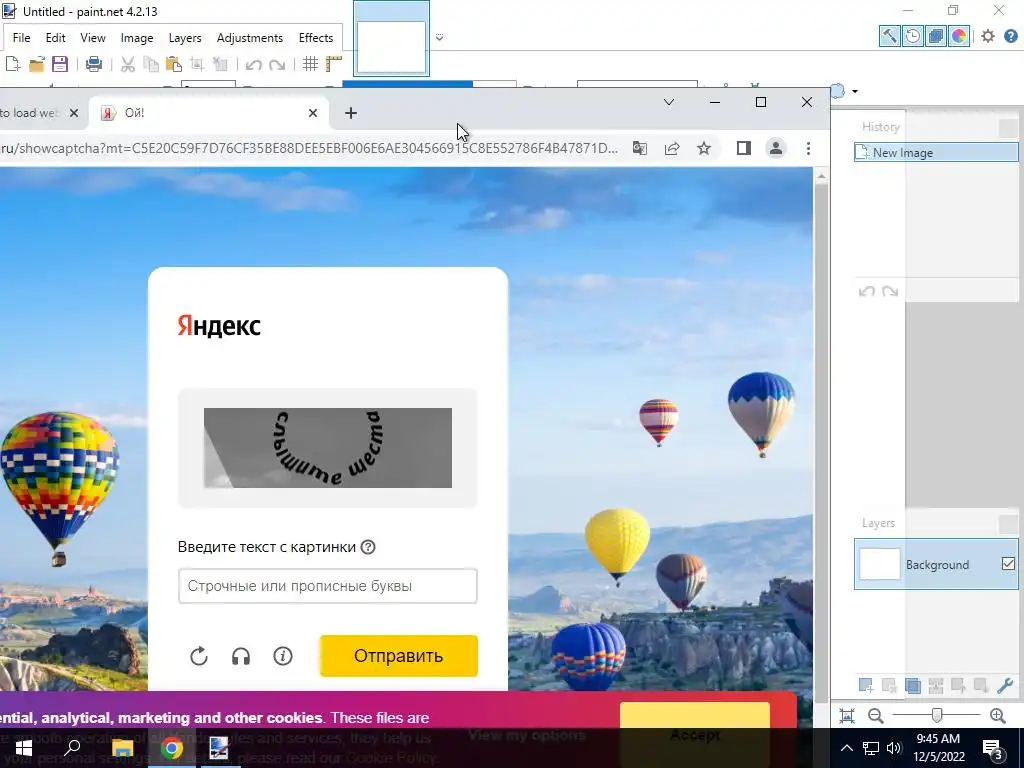The height and width of the screenshot is (768, 1024).
Task: Toggle the pixel grid icon
Action: 310,64
